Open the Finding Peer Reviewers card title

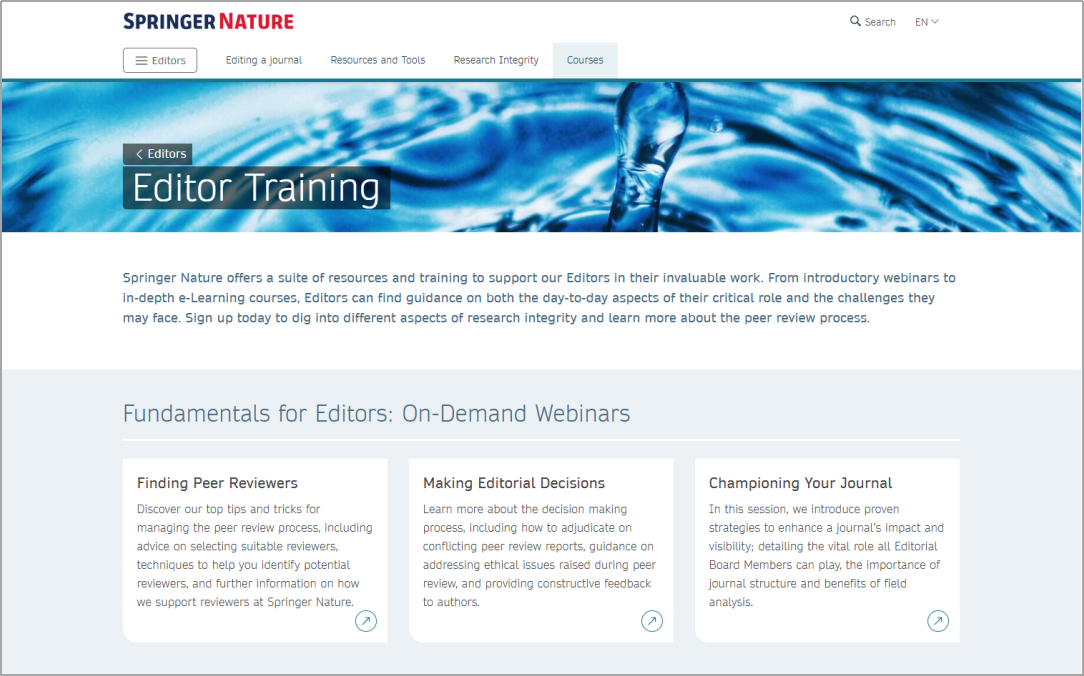point(217,483)
